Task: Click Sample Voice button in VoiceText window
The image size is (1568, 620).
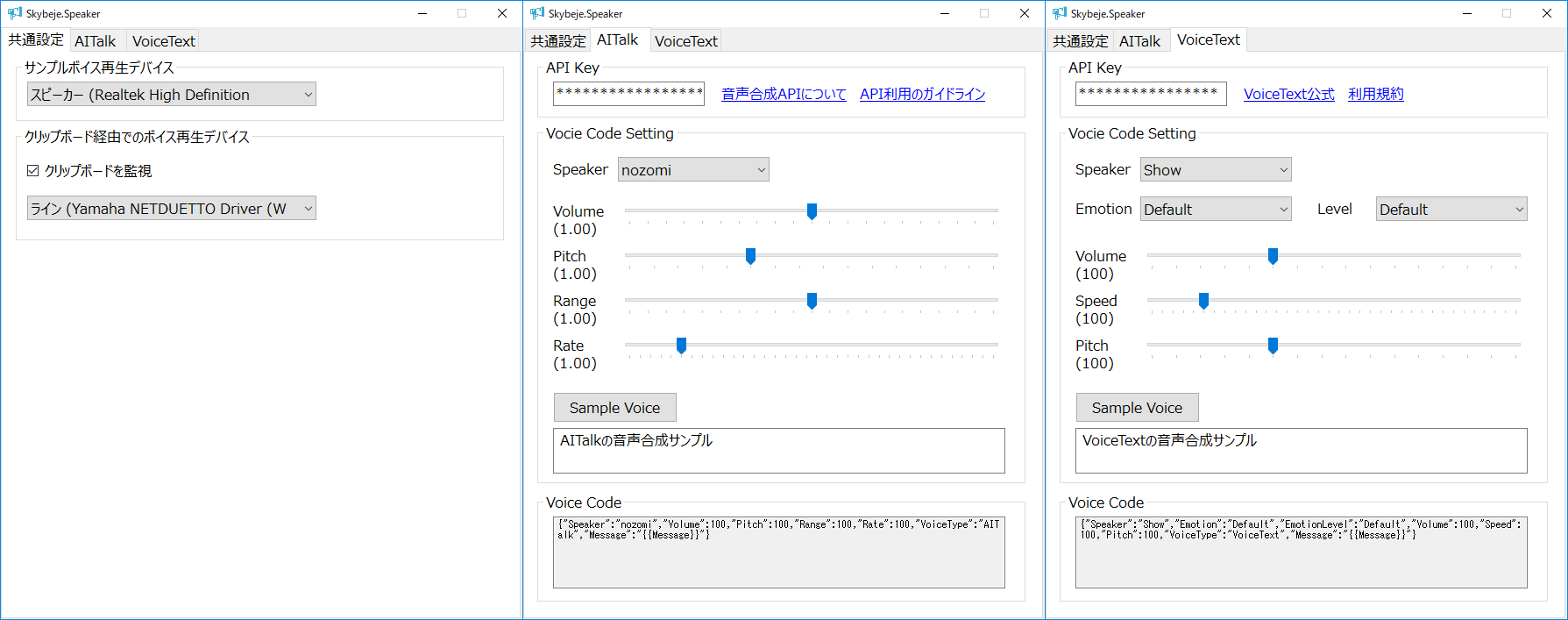Action: [x=1138, y=408]
